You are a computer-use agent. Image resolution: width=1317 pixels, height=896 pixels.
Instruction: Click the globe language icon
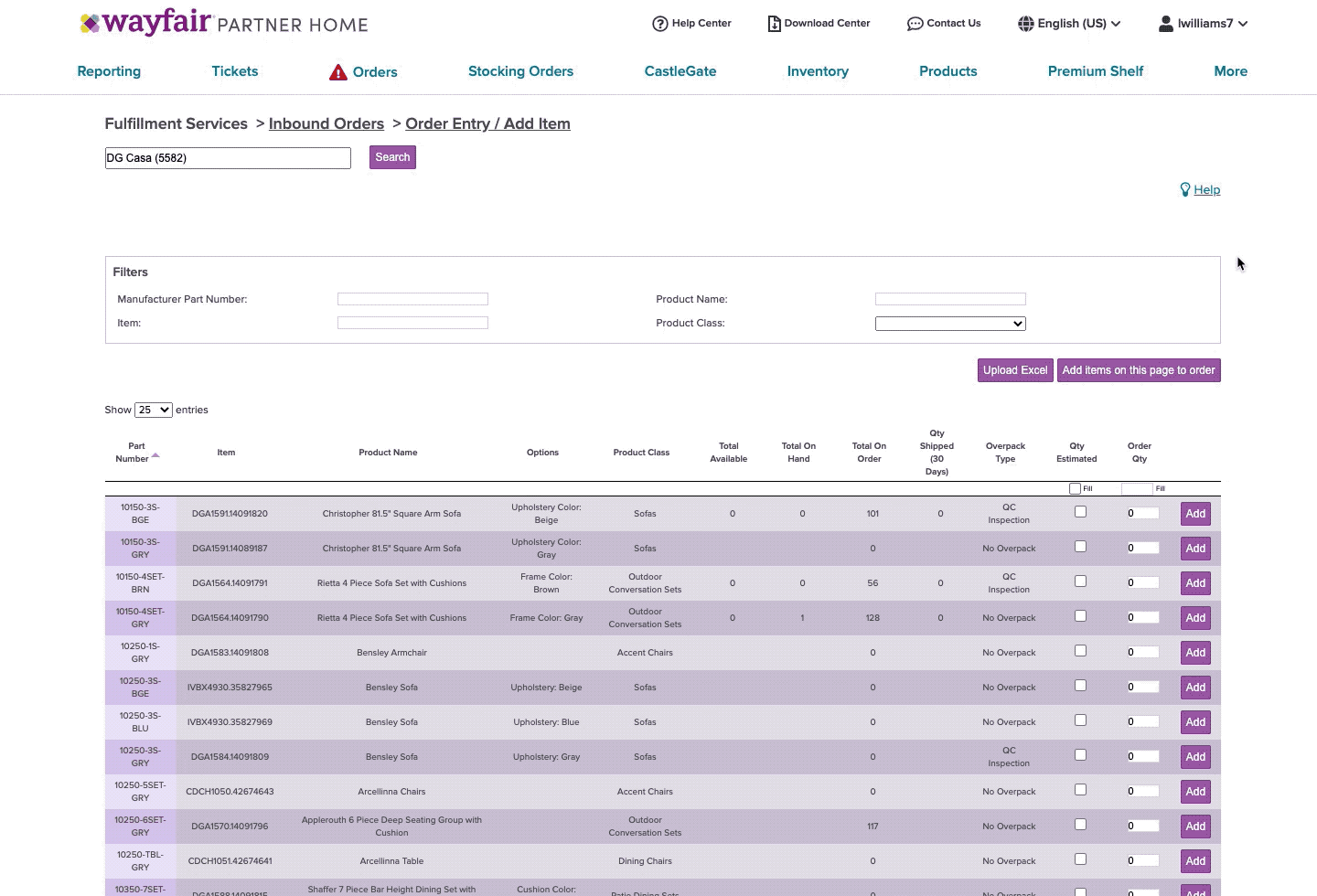tap(1026, 24)
